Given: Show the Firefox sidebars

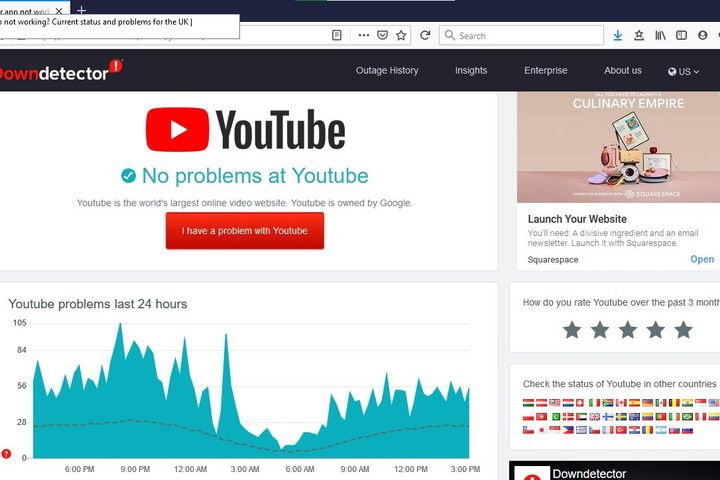Looking at the screenshot, I should [681, 35].
